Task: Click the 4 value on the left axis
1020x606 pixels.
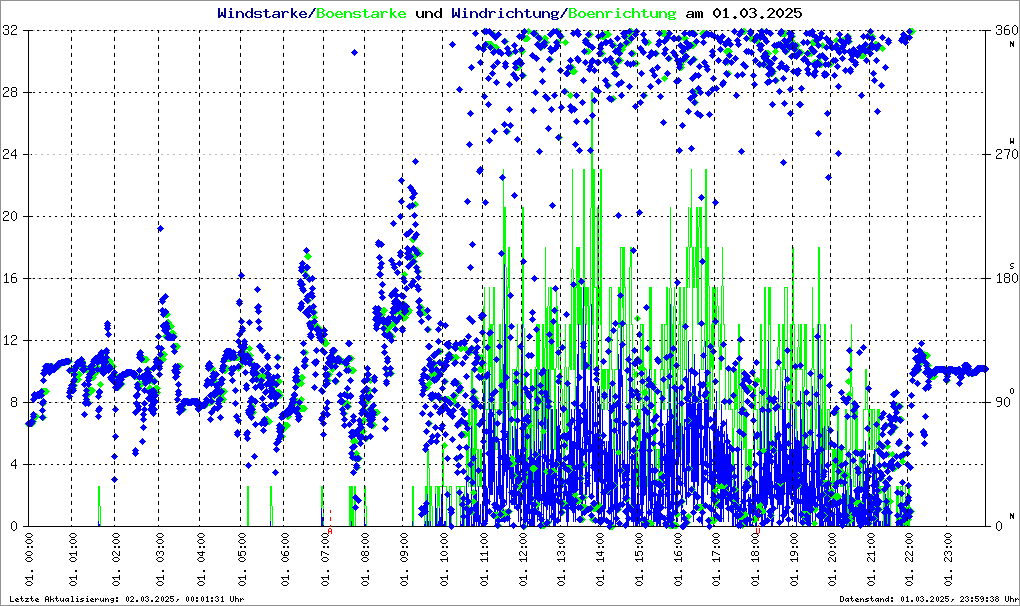Action: click(17, 464)
